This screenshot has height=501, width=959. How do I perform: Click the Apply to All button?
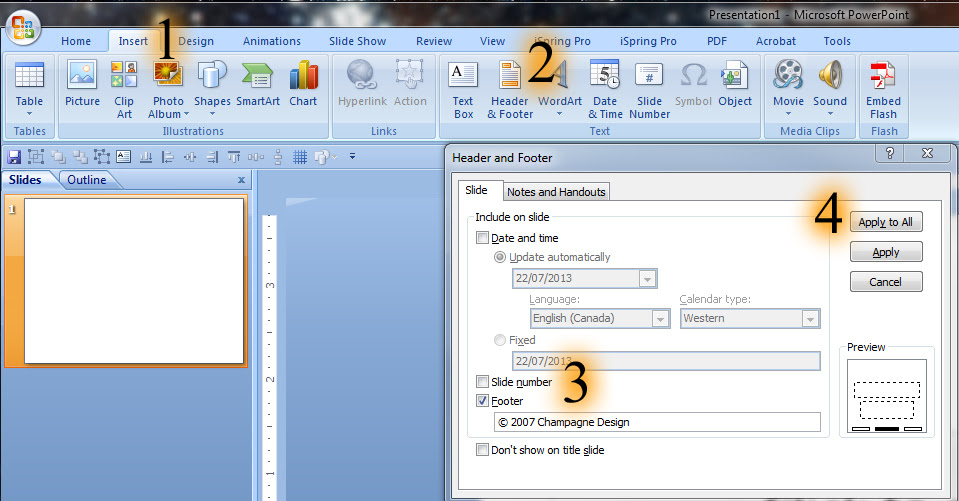(x=886, y=222)
